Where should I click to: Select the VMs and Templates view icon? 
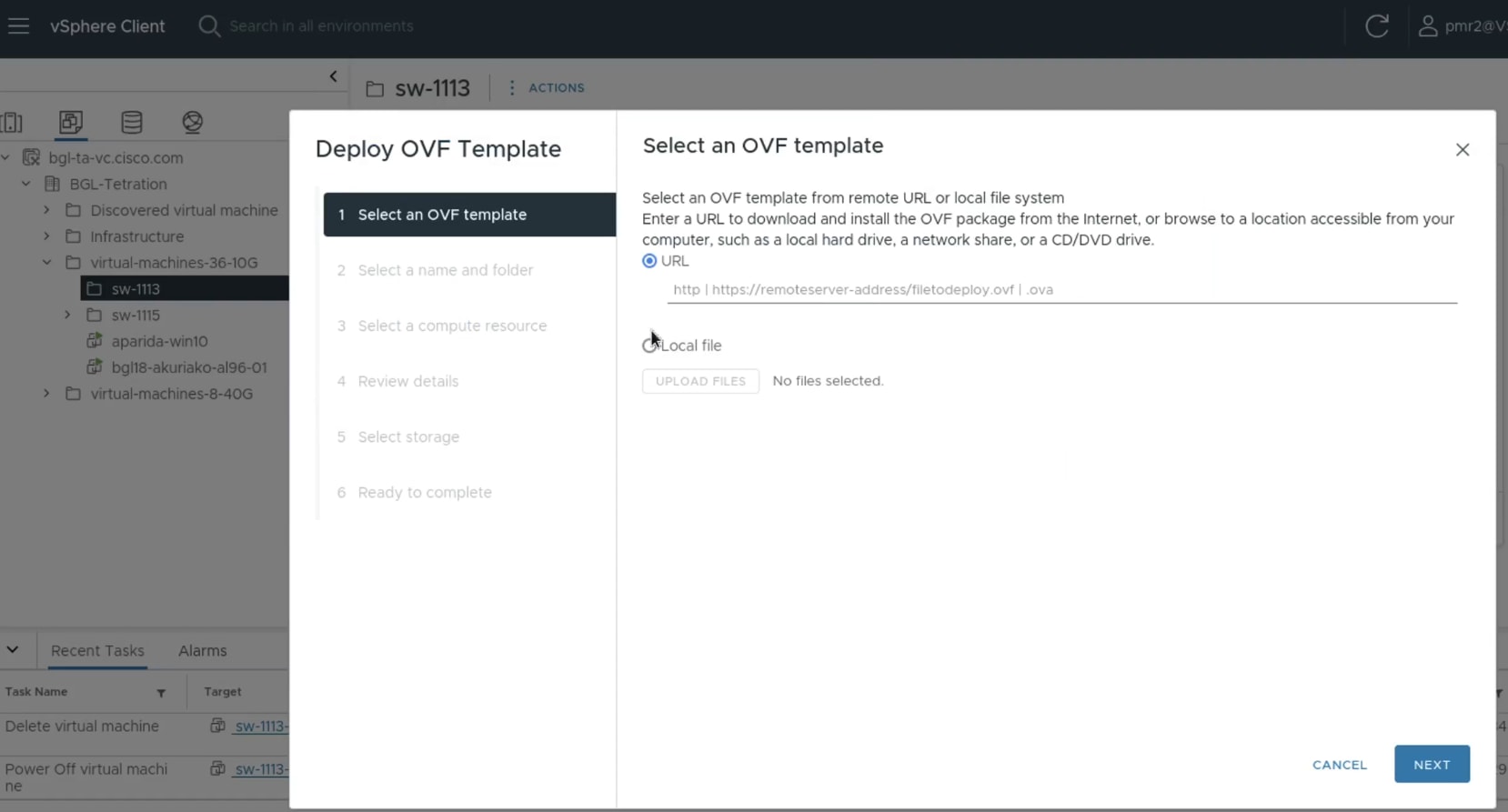[70, 123]
